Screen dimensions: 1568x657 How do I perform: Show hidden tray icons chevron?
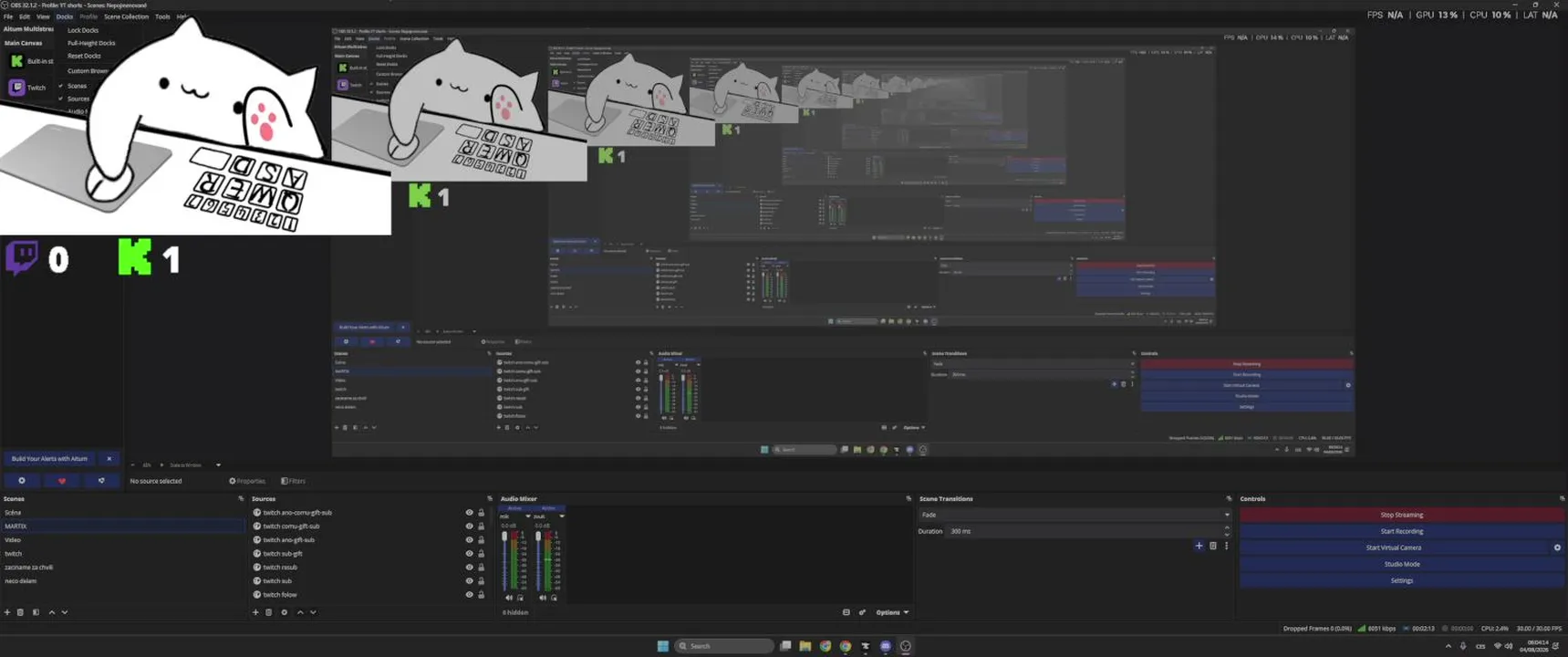[x=1449, y=646]
